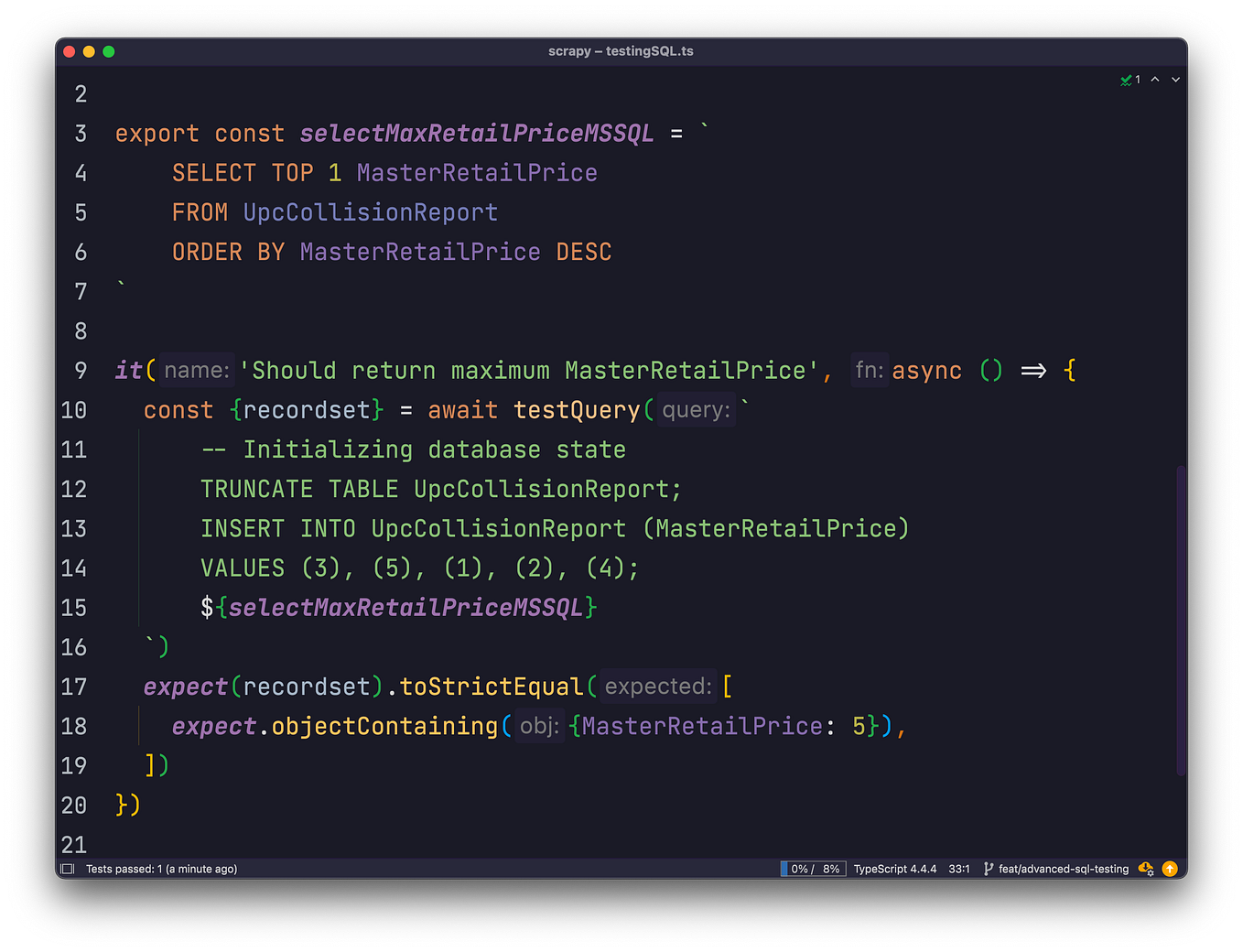Click the test count label showing 1
Viewport: 1243px width, 952px height.
click(x=1138, y=80)
